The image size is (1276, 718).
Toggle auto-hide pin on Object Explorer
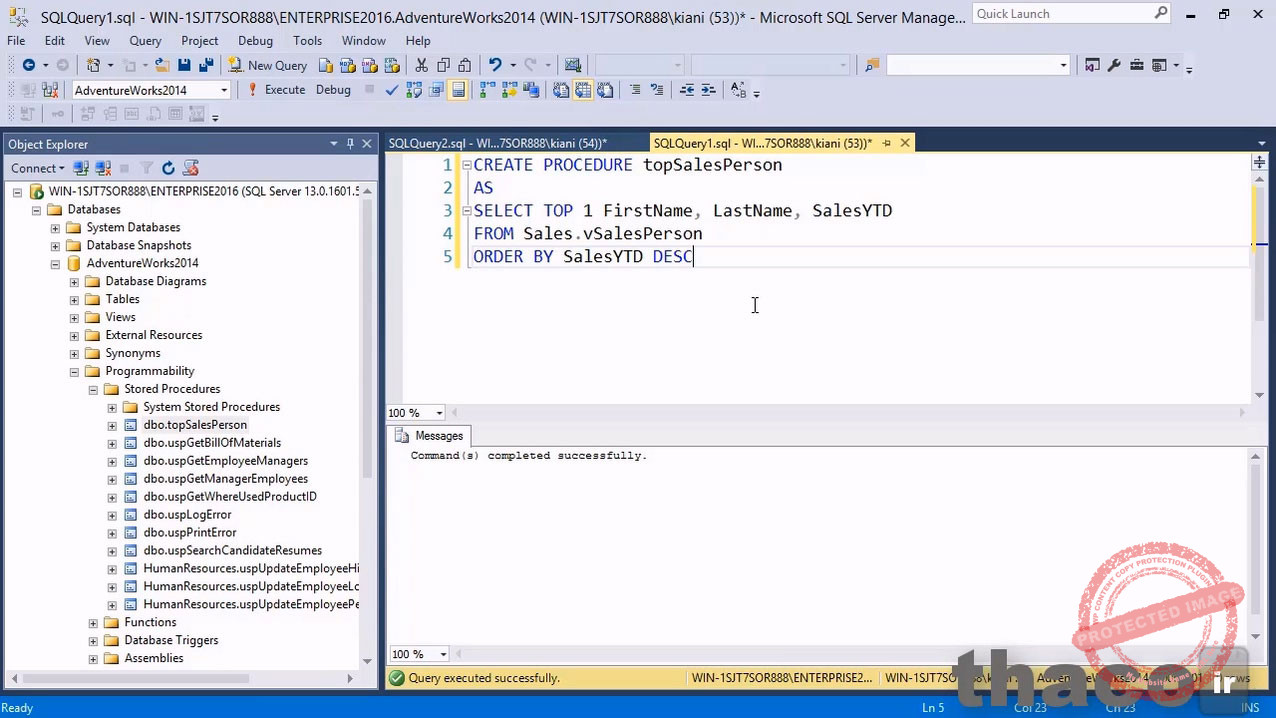tap(351, 143)
